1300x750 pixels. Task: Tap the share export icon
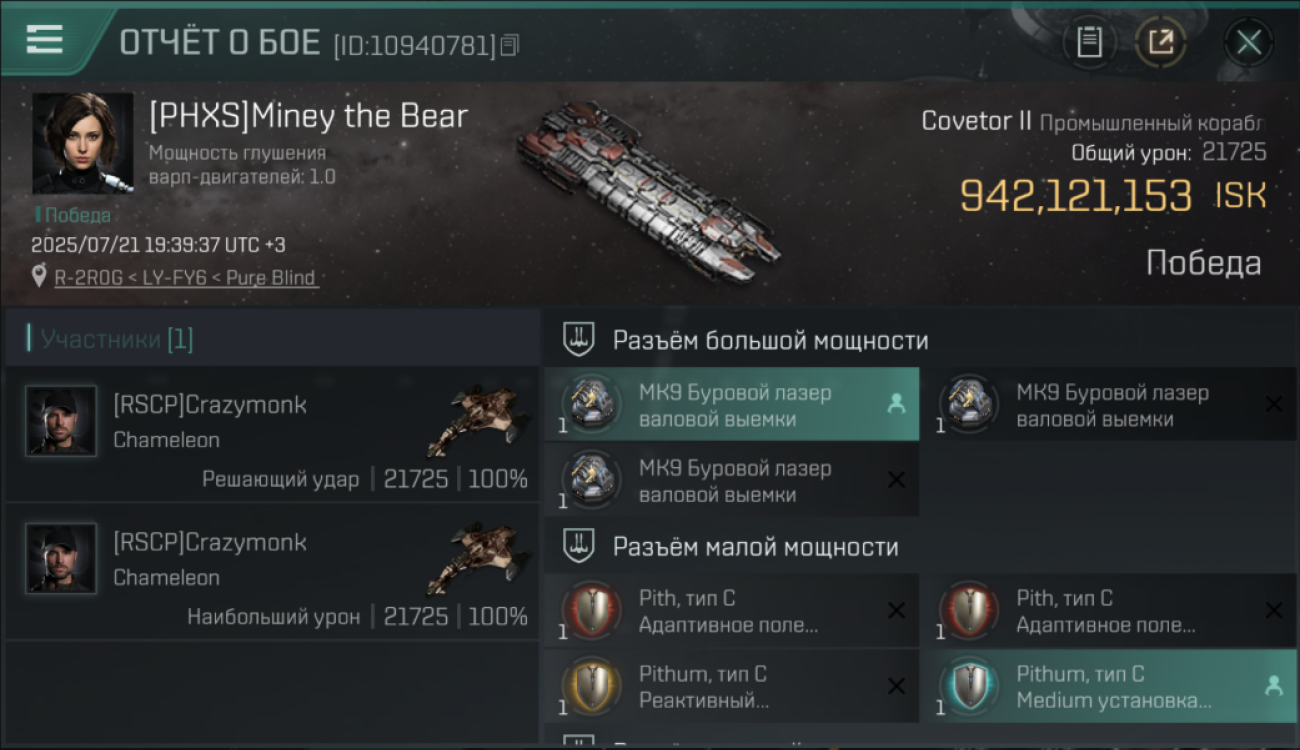tap(1161, 42)
